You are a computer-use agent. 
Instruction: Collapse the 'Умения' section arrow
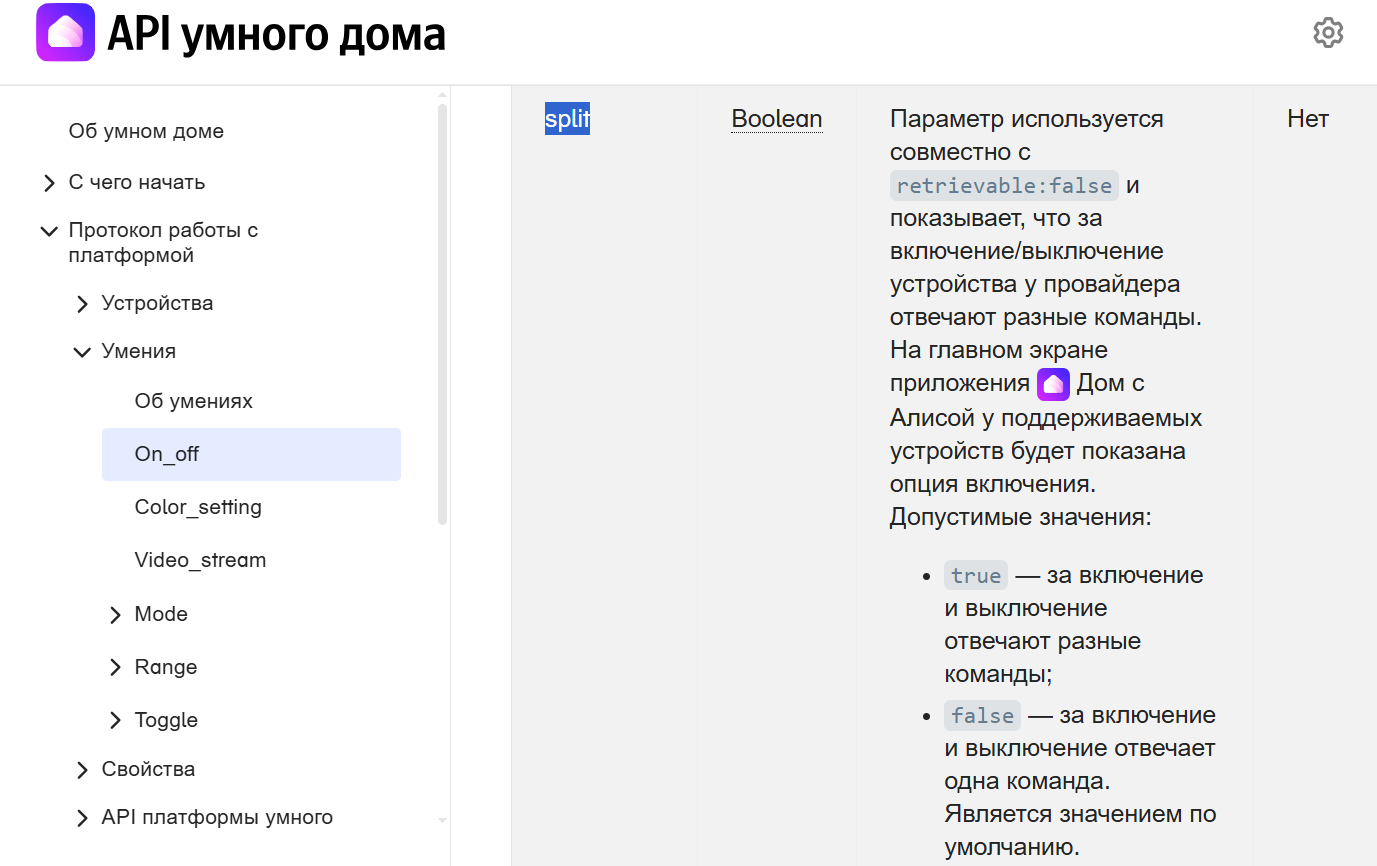82,352
